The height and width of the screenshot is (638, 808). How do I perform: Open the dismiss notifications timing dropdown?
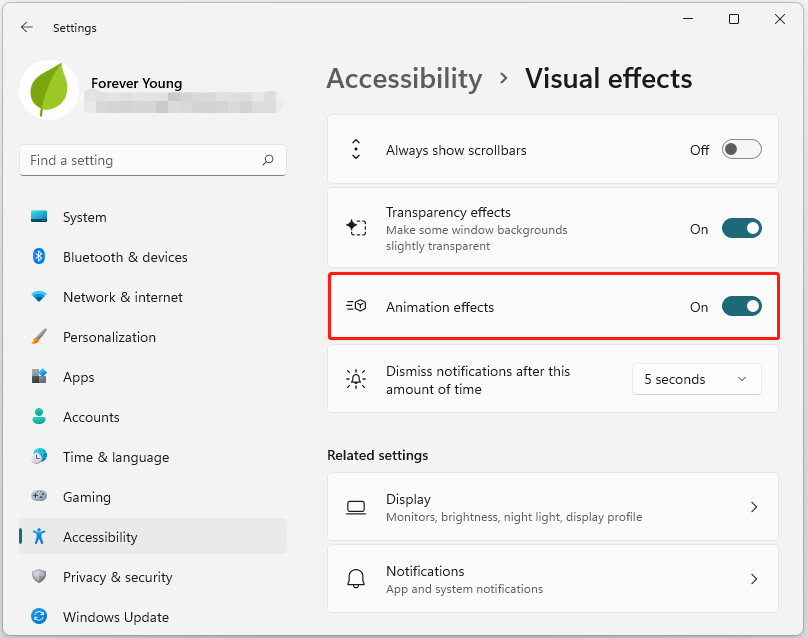pyautogui.click(x=696, y=379)
